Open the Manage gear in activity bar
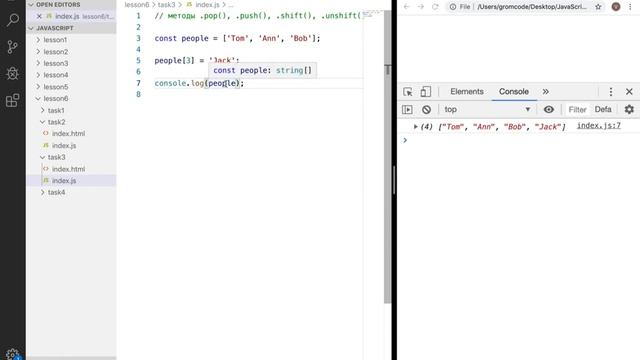The width and height of the screenshot is (640, 360). (x=13, y=354)
